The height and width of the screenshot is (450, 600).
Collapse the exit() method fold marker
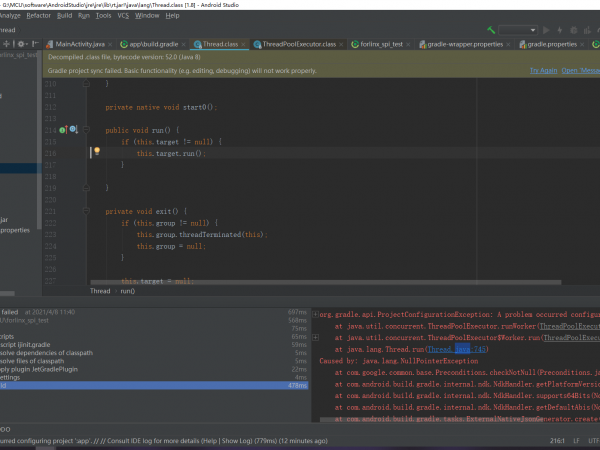click(x=88, y=211)
